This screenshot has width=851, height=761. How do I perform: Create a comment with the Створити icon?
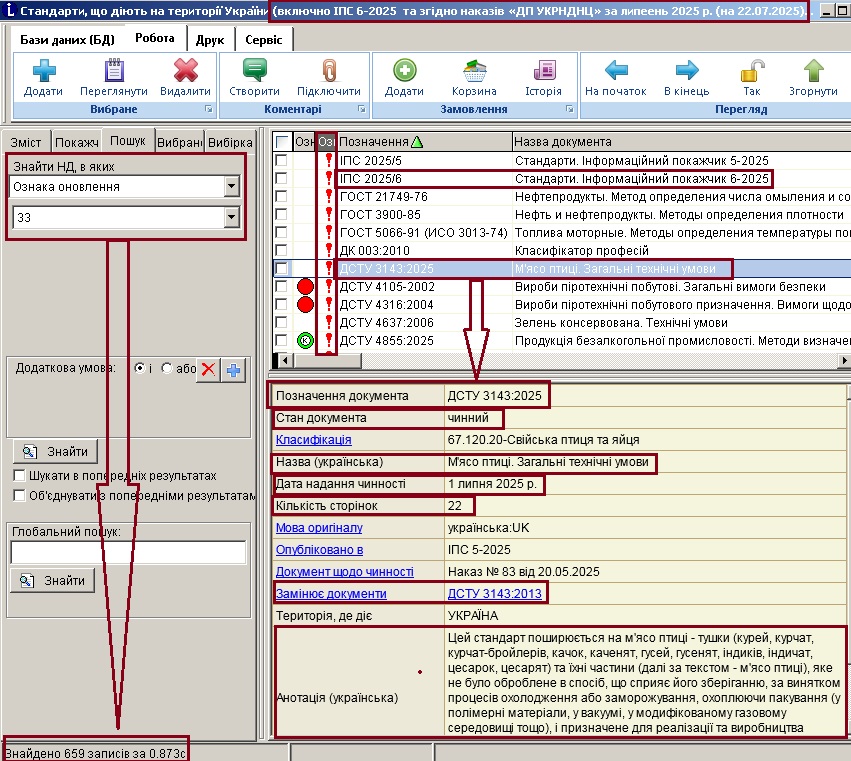pyautogui.click(x=255, y=71)
